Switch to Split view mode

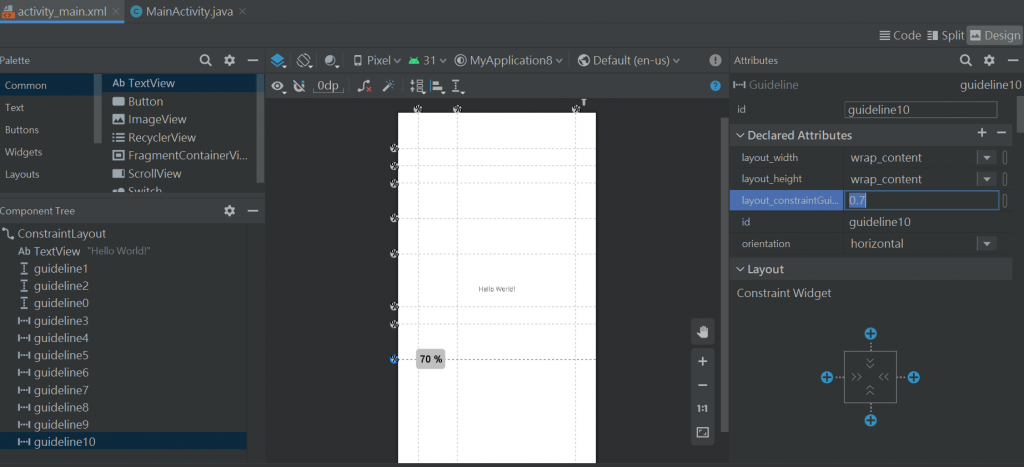(x=945, y=35)
